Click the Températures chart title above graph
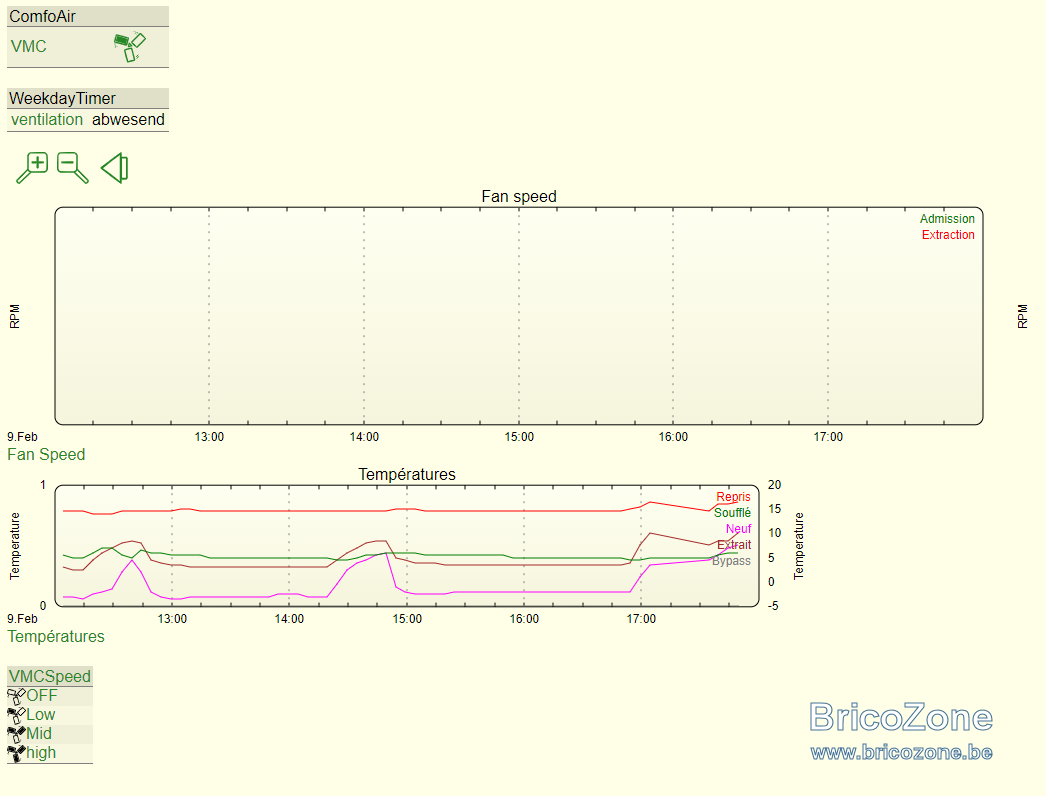Screen dimensions: 1046x796 (x=407, y=474)
